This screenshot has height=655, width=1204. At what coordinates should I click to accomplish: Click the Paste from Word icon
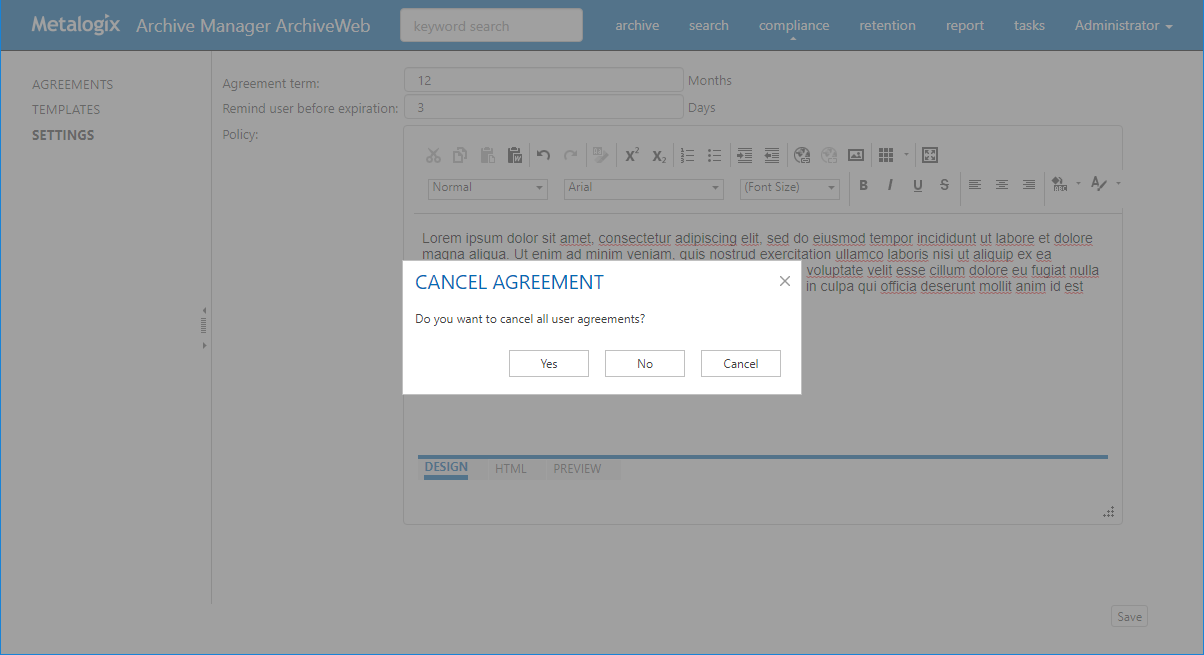click(515, 155)
